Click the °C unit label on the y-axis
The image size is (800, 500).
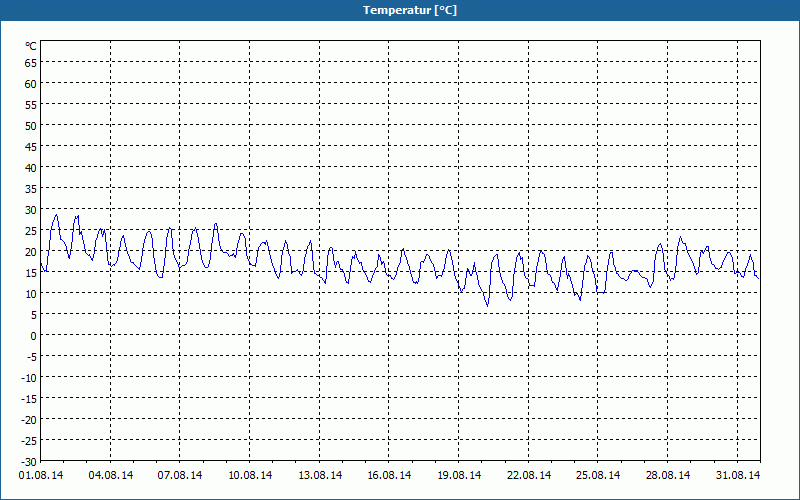pos(30,46)
